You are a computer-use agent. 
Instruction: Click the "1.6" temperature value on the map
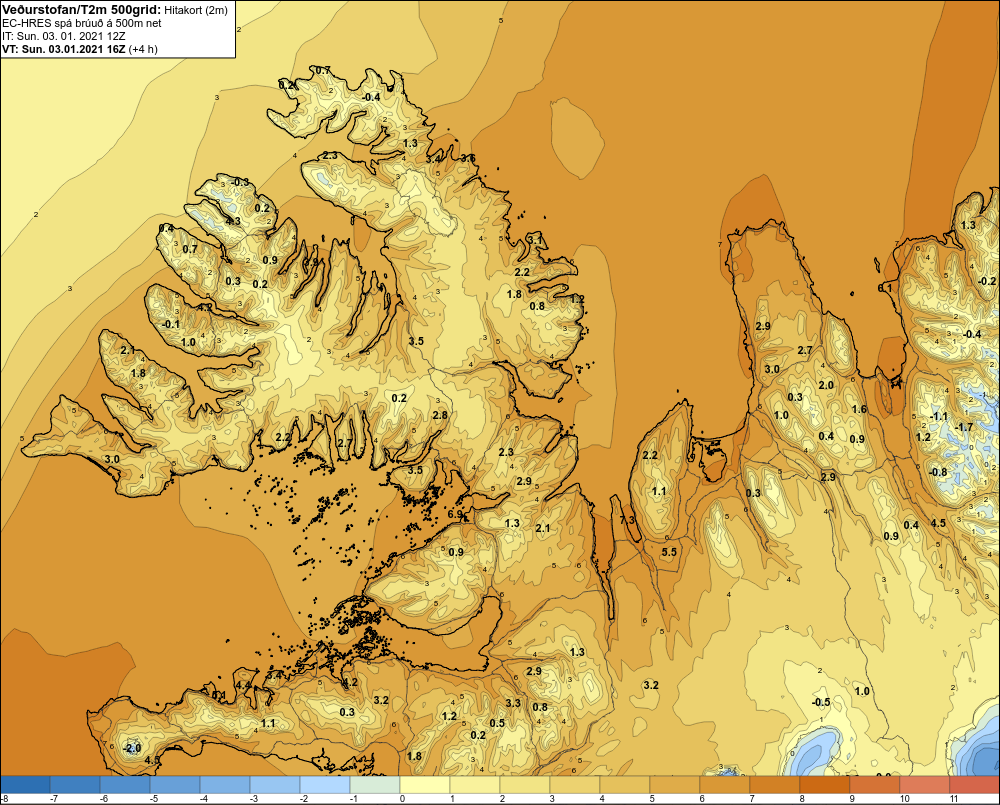[860, 409]
